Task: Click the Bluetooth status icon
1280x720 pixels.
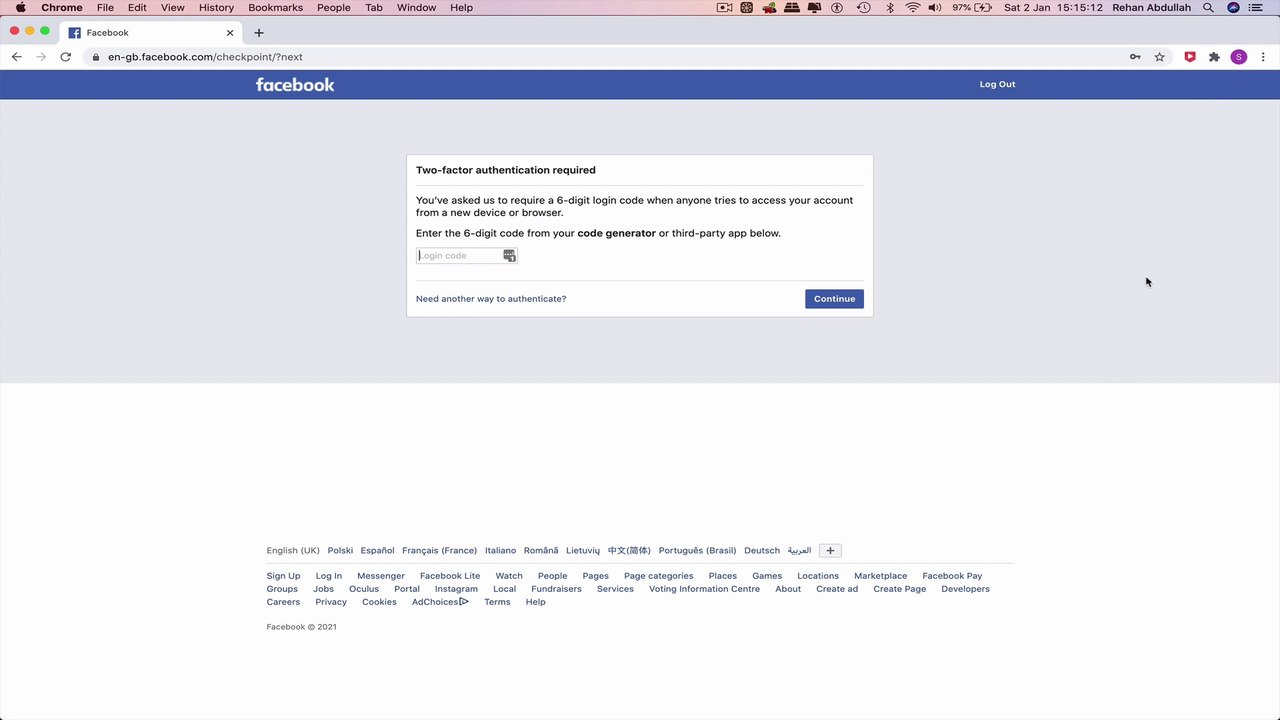Action: tap(890, 7)
